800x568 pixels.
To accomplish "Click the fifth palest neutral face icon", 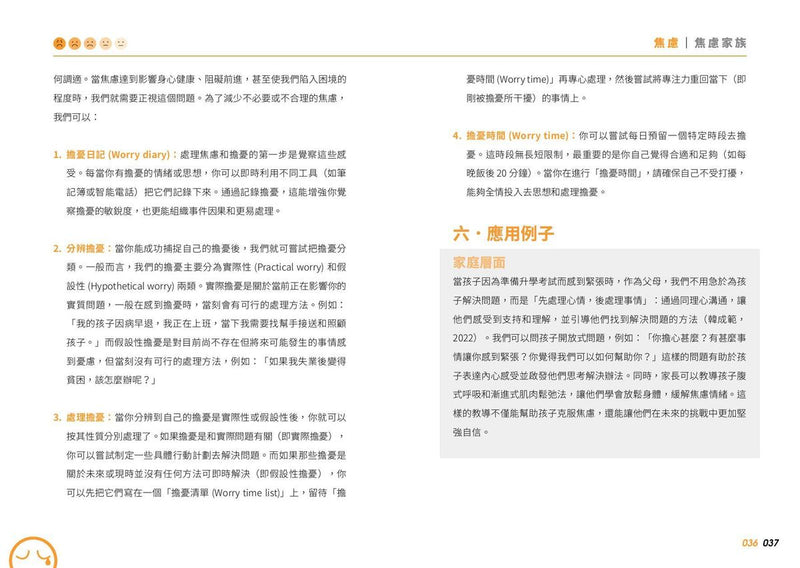I will pos(121,43).
